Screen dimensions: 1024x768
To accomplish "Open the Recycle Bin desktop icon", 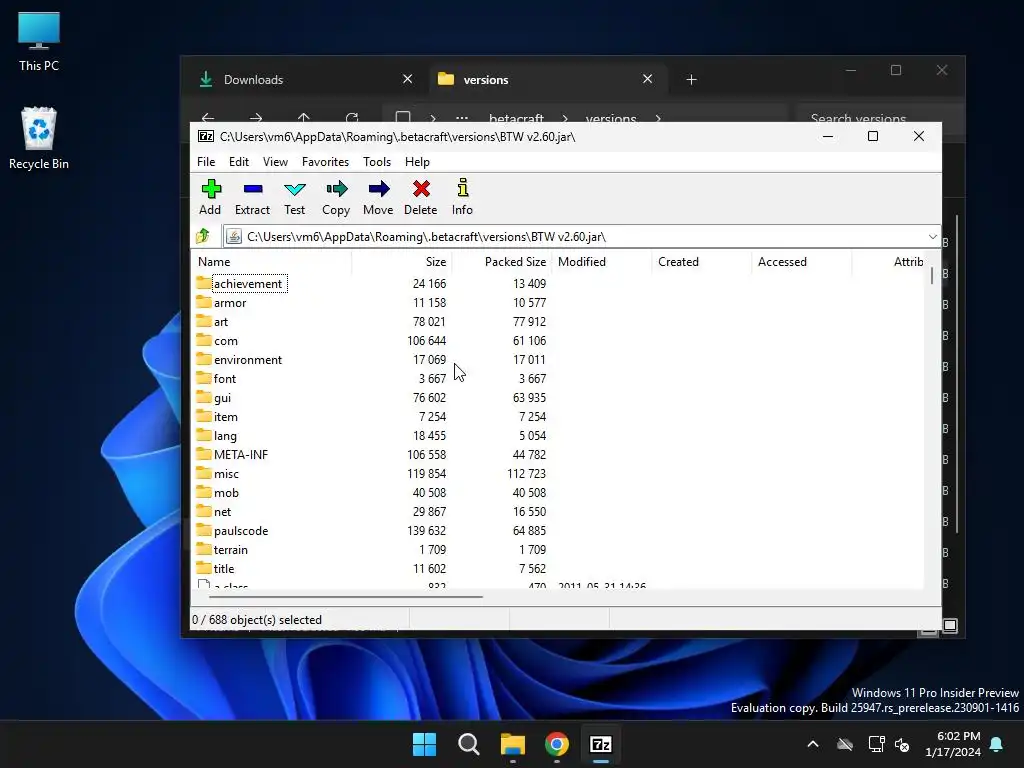I will click(x=39, y=139).
